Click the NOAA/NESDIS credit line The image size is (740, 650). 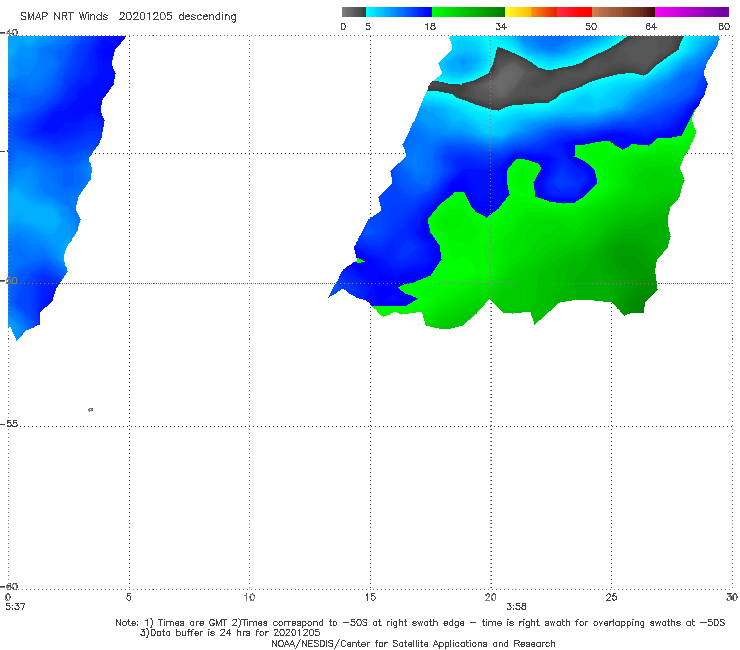[413, 643]
